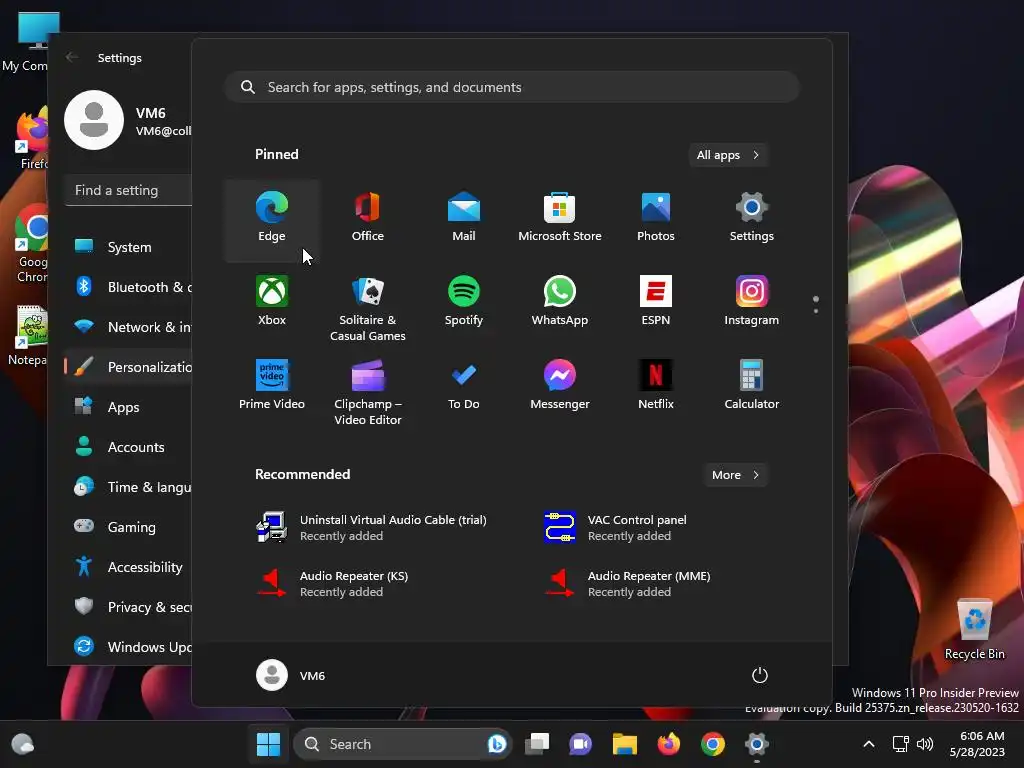Open Bing chat icon in taskbar search
Screen dimensions: 1024x768
coord(497,744)
